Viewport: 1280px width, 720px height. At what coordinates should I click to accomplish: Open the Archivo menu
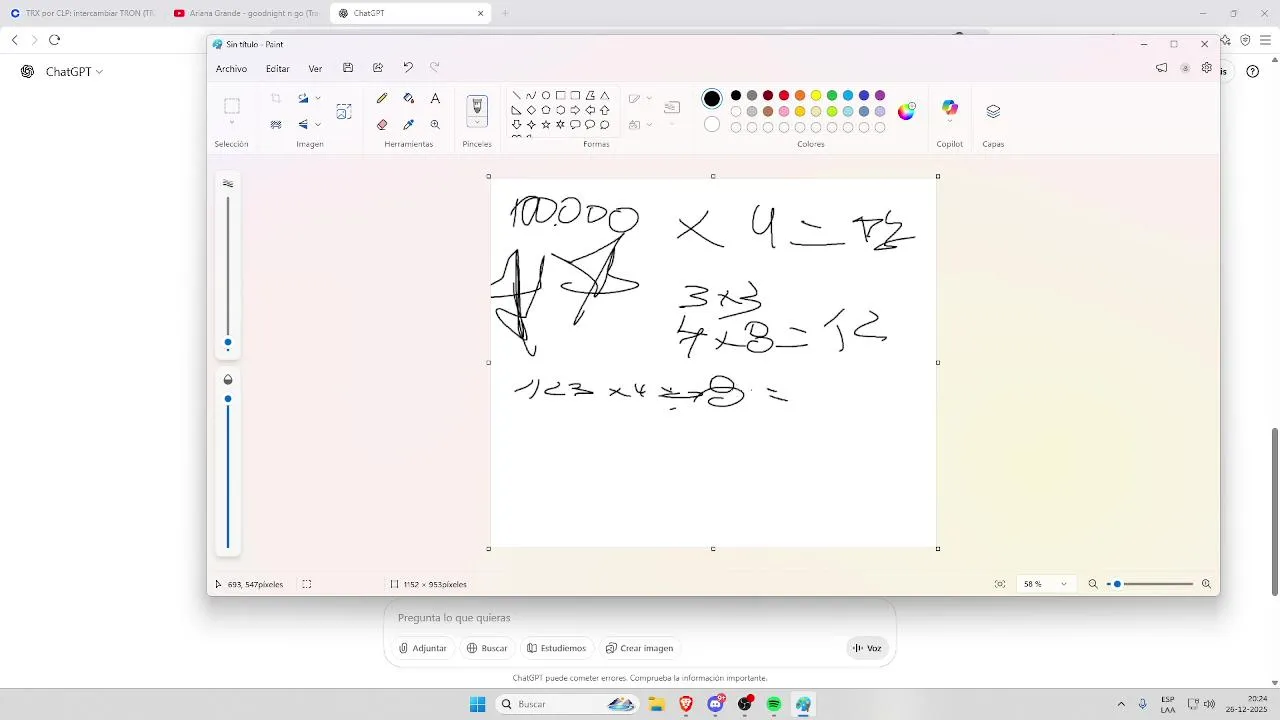pyautogui.click(x=231, y=69)
